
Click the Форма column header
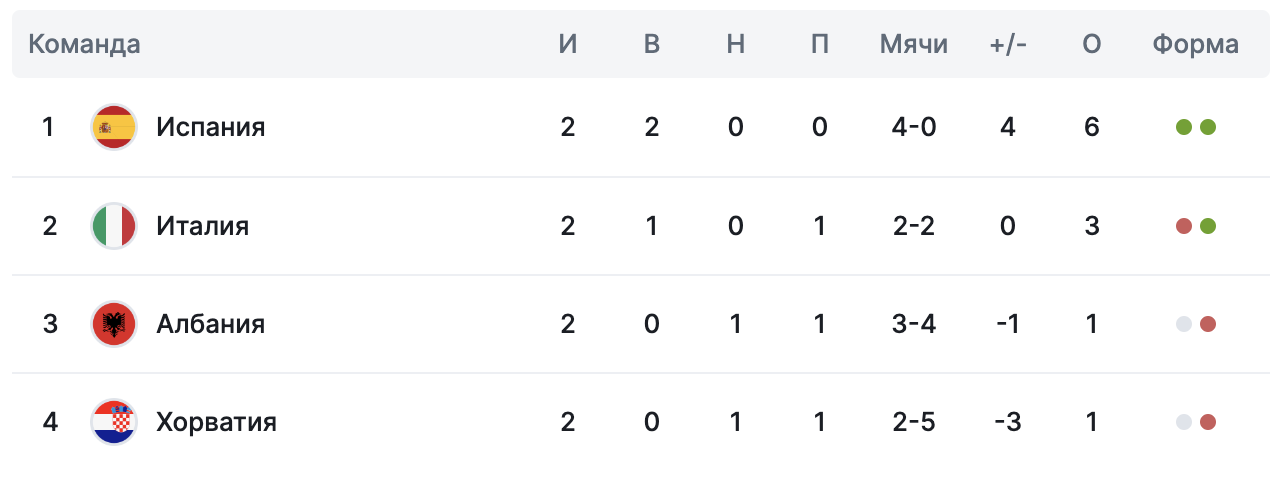(x=1196, y=44)
